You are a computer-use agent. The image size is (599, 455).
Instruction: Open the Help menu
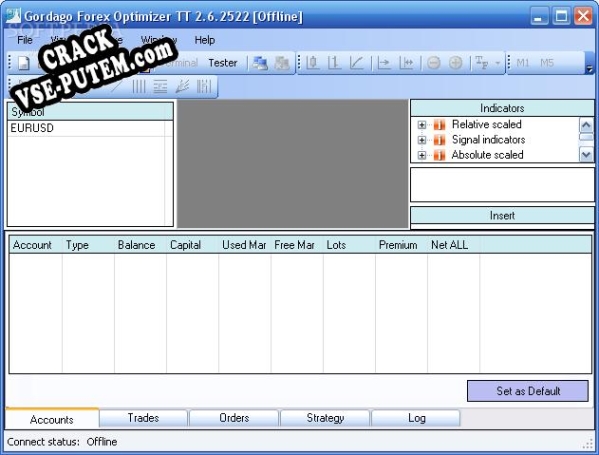[204, 40]
